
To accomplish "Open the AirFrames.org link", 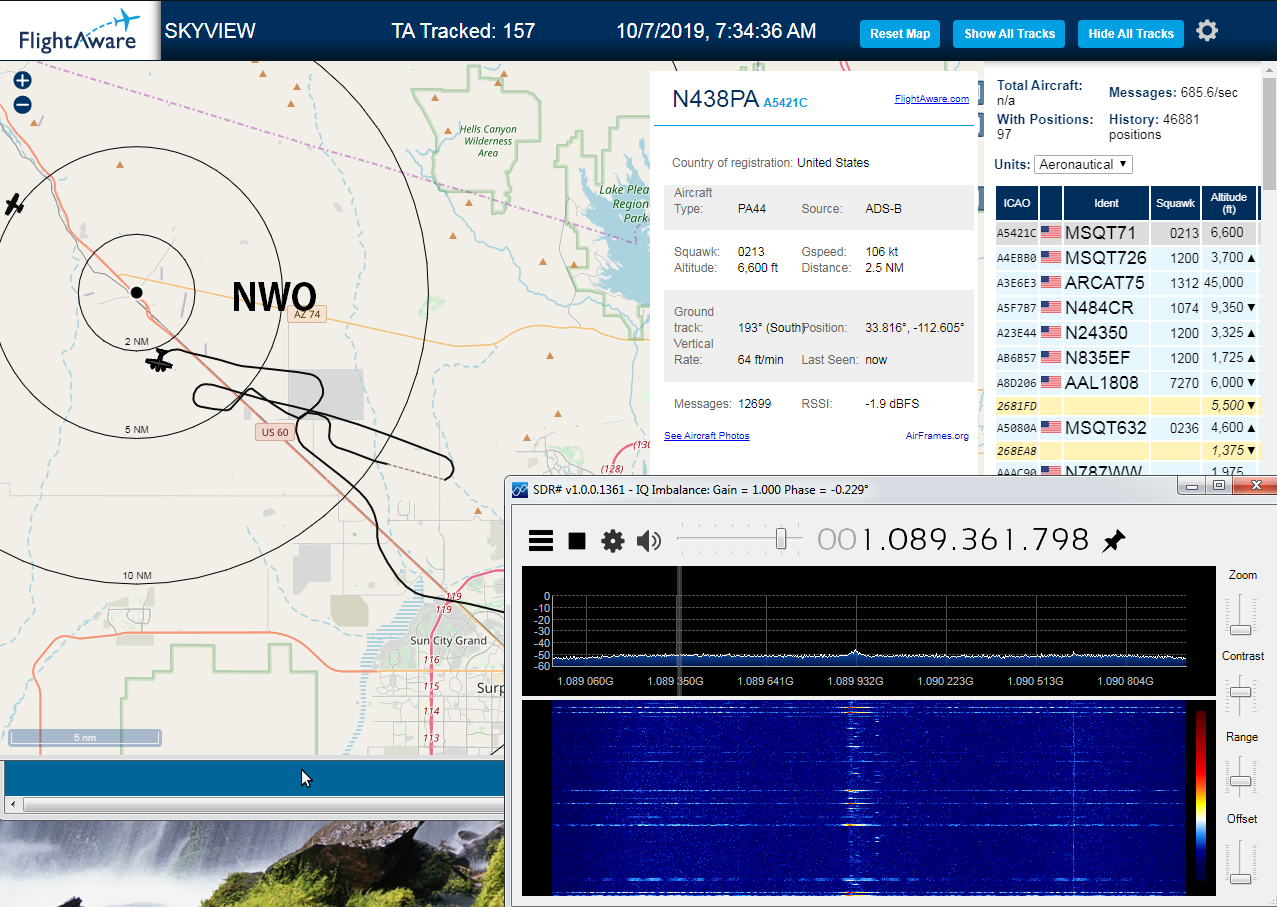I will click(x=937, y=436).
